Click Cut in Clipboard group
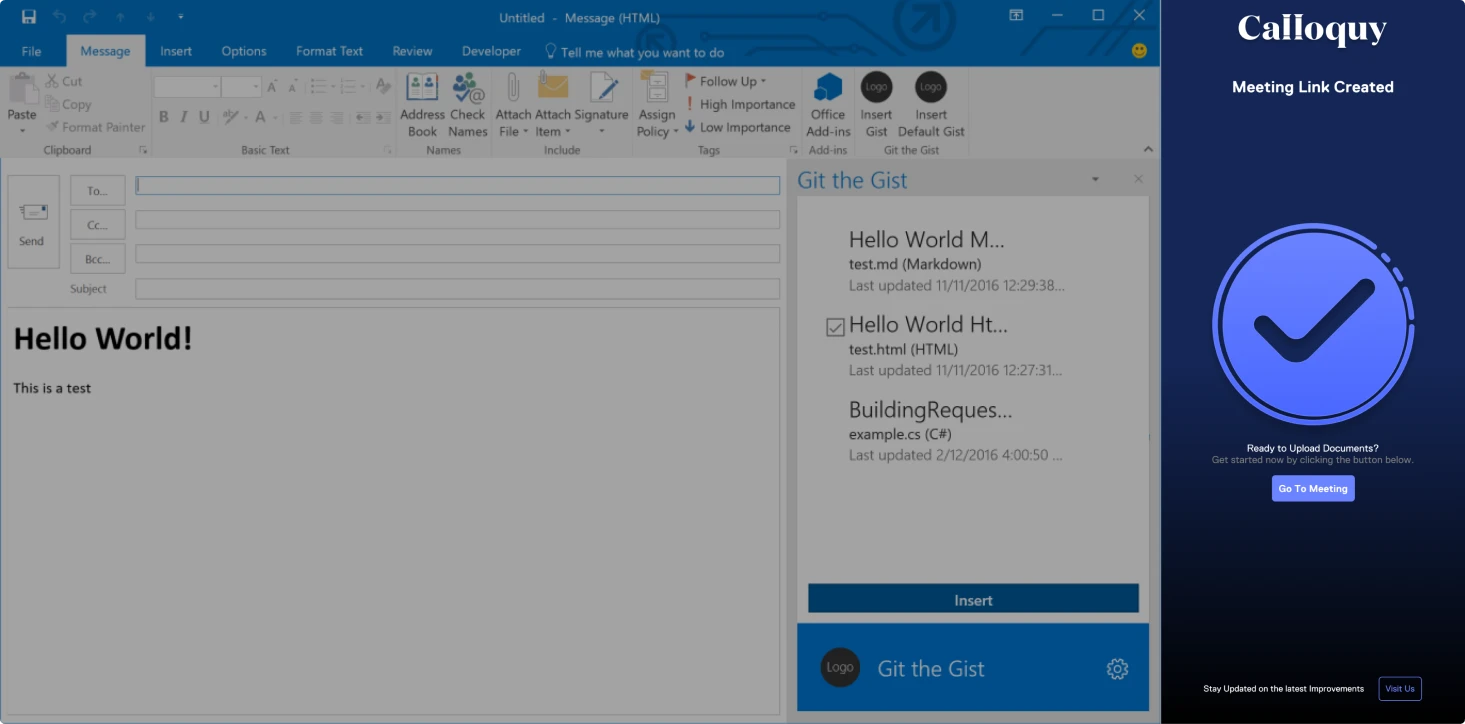Viewport: 1465px width, 724px height. click(x=64, y=81)
